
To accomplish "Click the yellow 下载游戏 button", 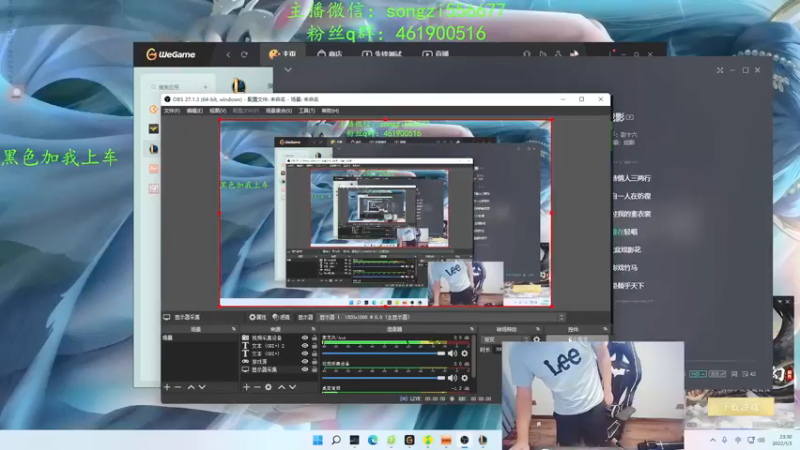I will [741, 407].
